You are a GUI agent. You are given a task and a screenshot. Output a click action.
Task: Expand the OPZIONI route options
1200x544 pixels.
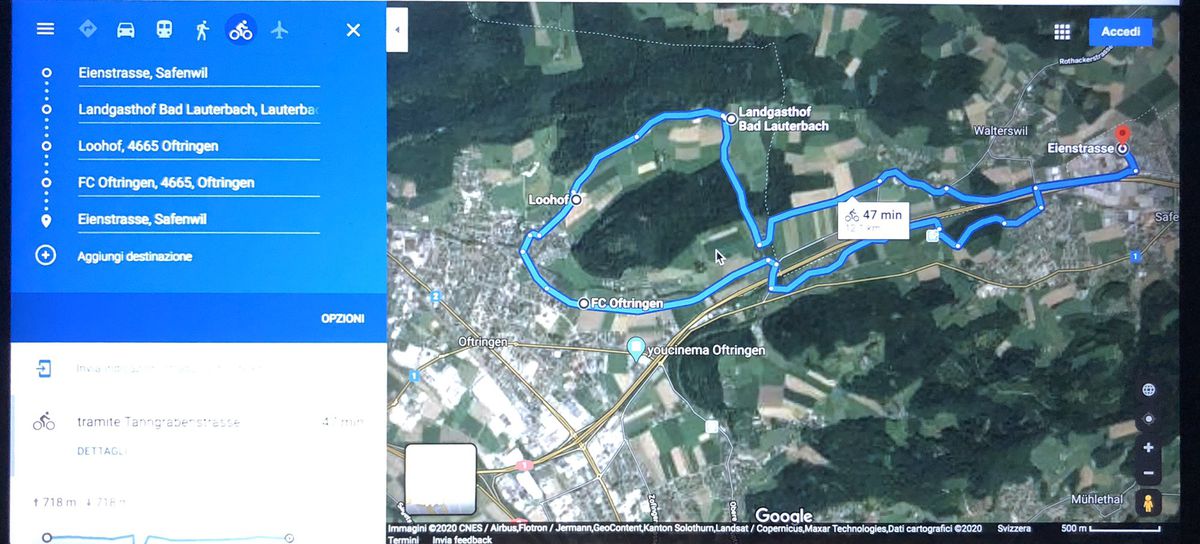[x=342, y=319]
